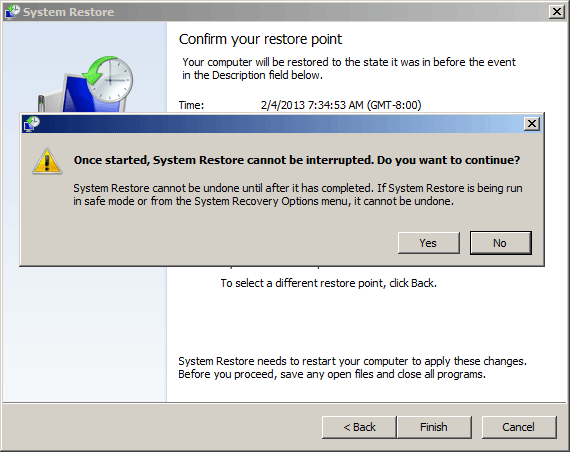Click the 'System Restore' window title text

click(68, 12)
